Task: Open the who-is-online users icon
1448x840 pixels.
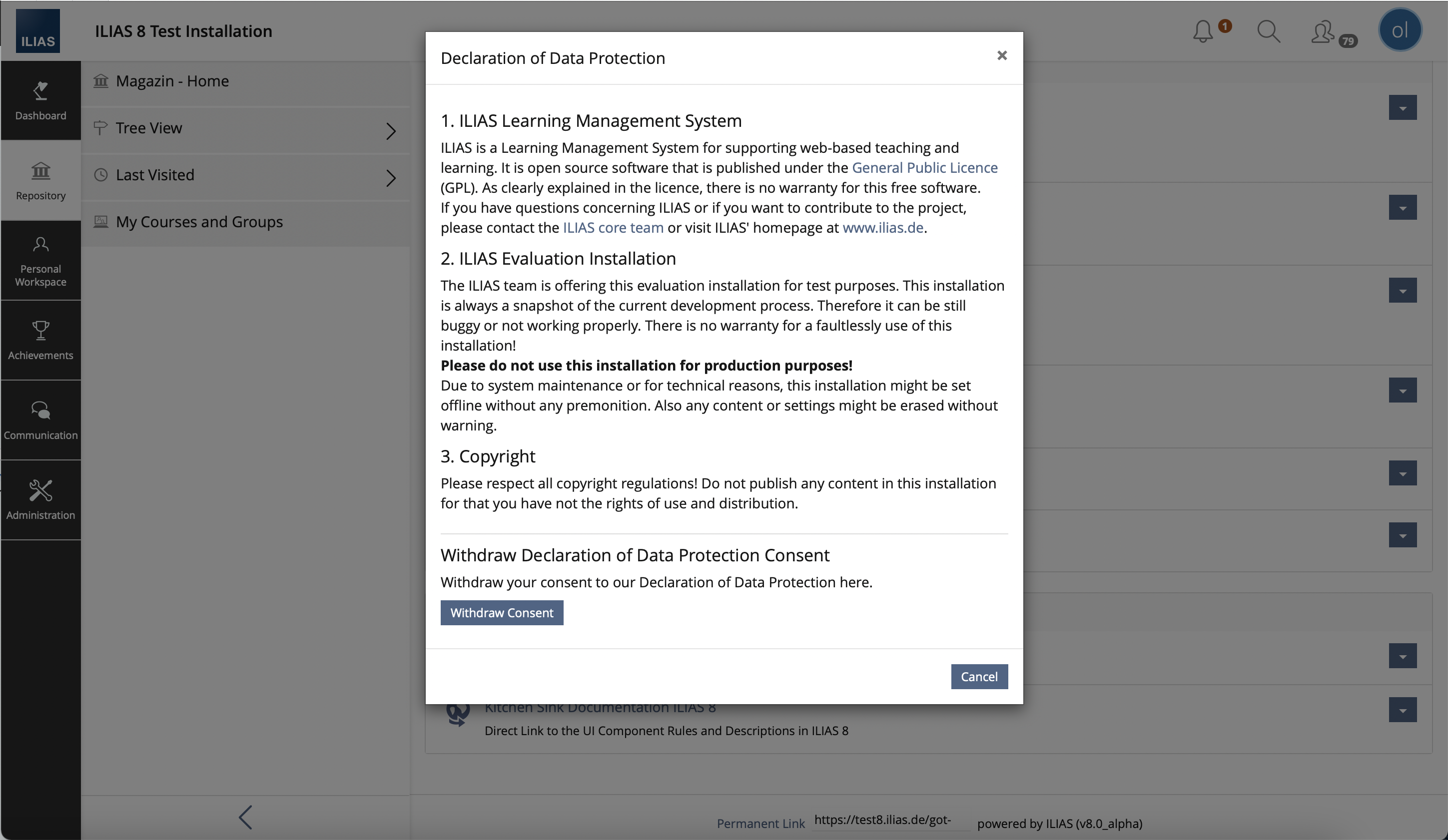Action: [x=1323, y=31]
